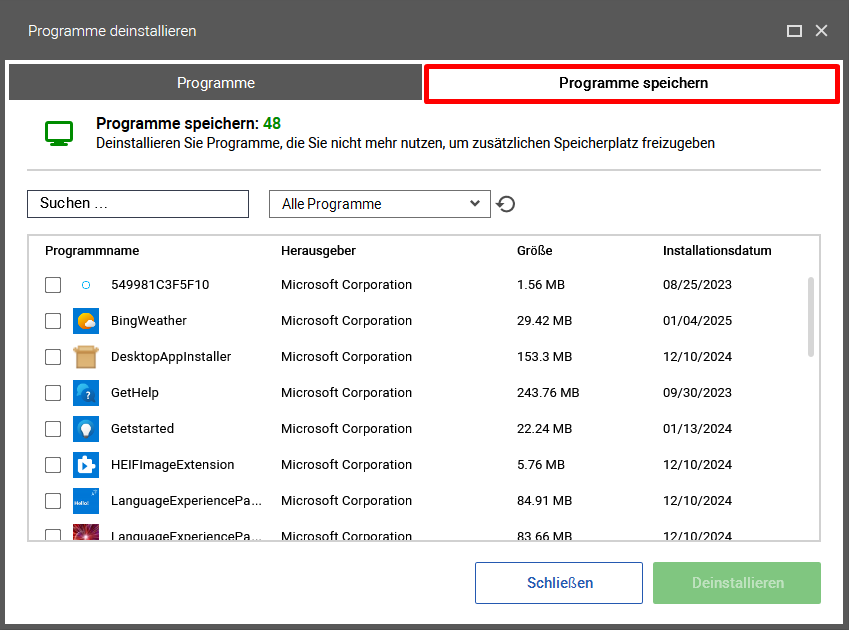Image resolution: width=849 pixels, height=630 pixels.
Task: Close the Programme deinstallieren window
Action: tap(821, 31)
